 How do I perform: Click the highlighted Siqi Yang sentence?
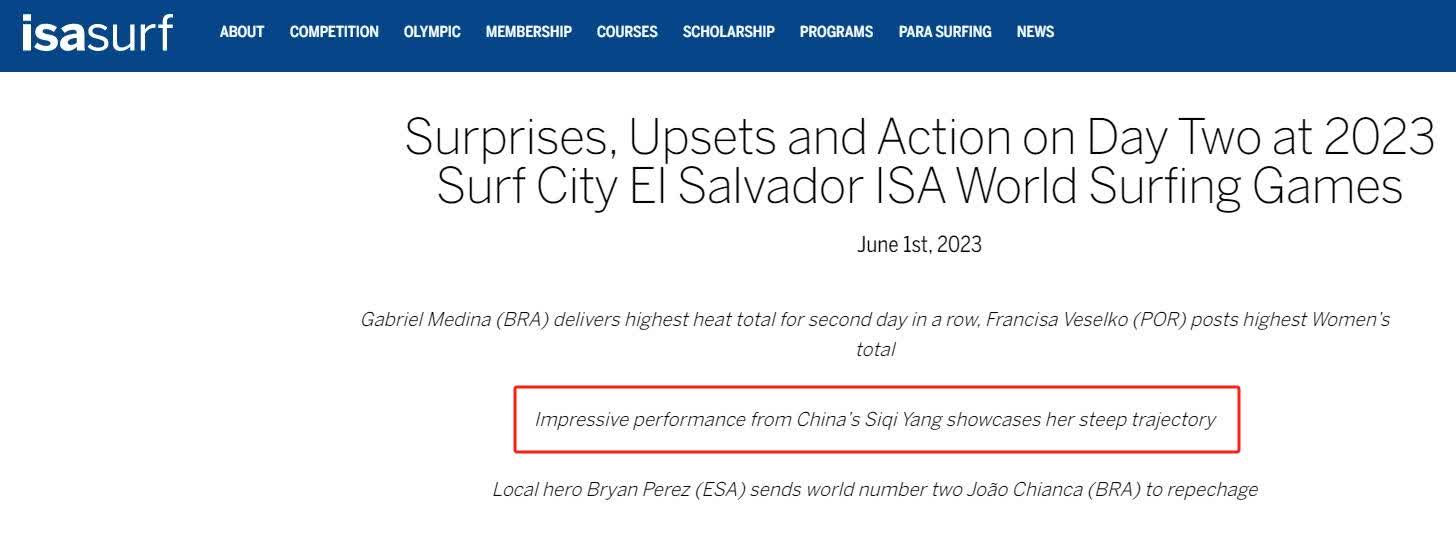(875, 419)
